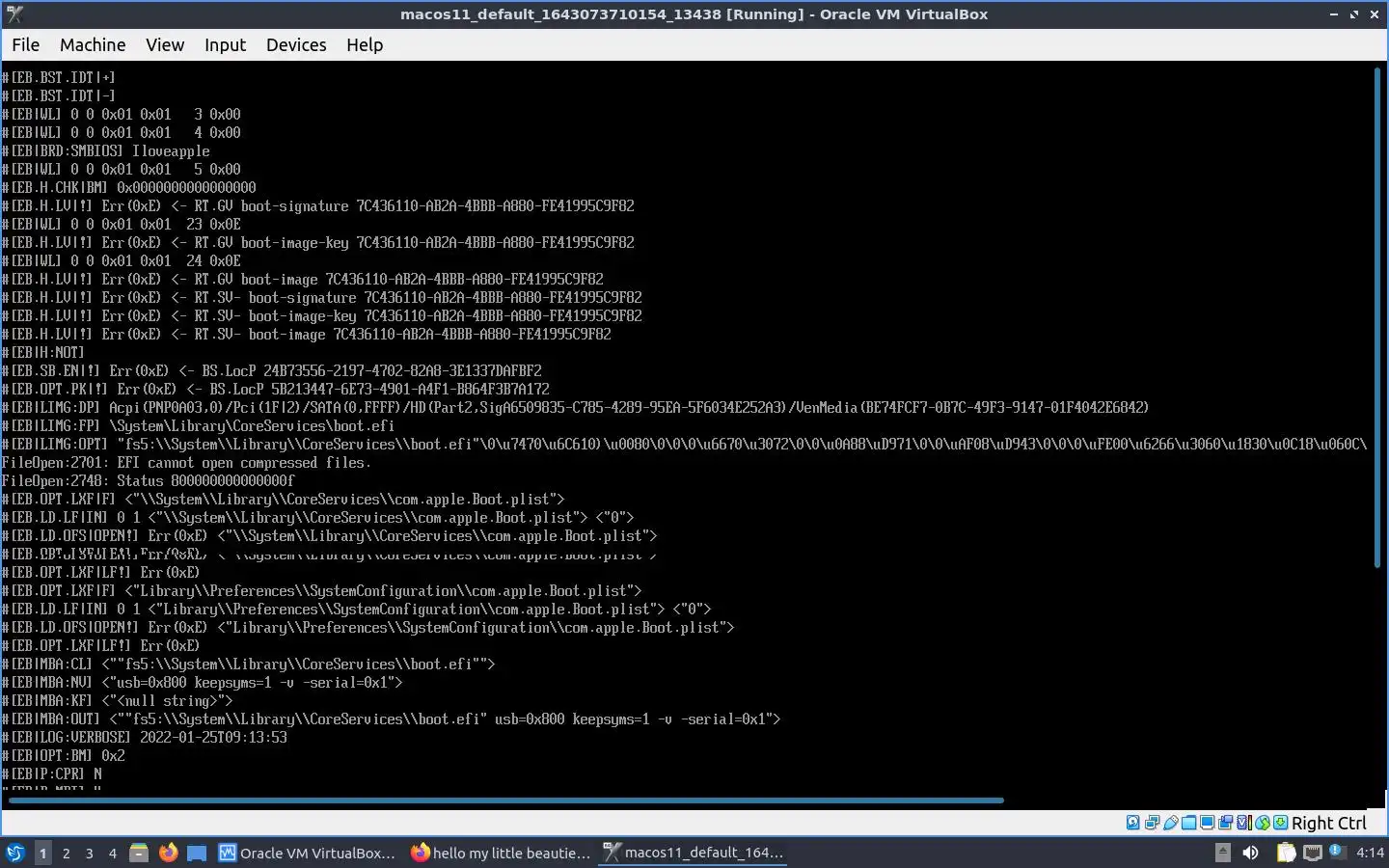Click the '#[EB|H:NOT]' console line
This screenshot has width=1389, height=868.
point(43,352)
